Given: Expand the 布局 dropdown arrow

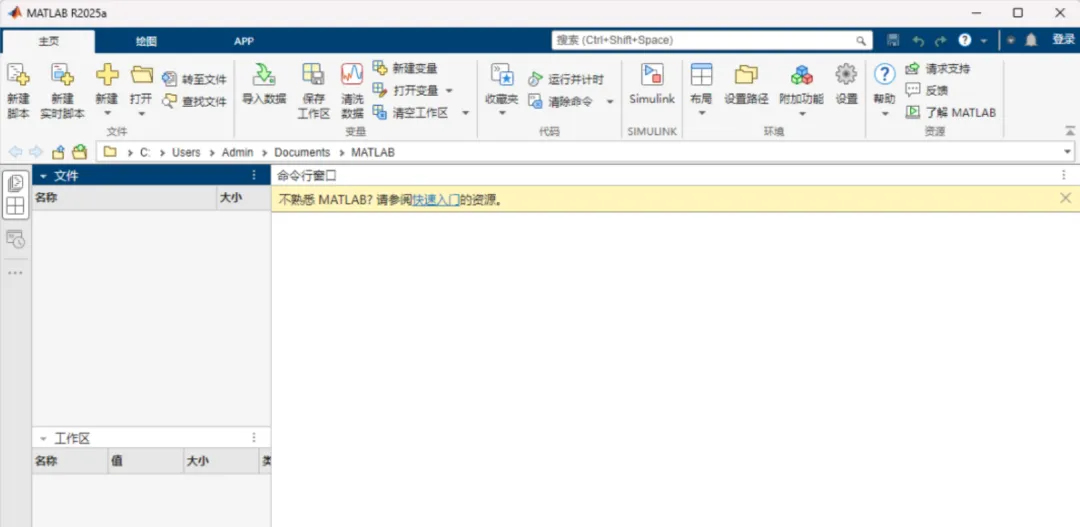Looking at the screenshot, I should [701, 113].
